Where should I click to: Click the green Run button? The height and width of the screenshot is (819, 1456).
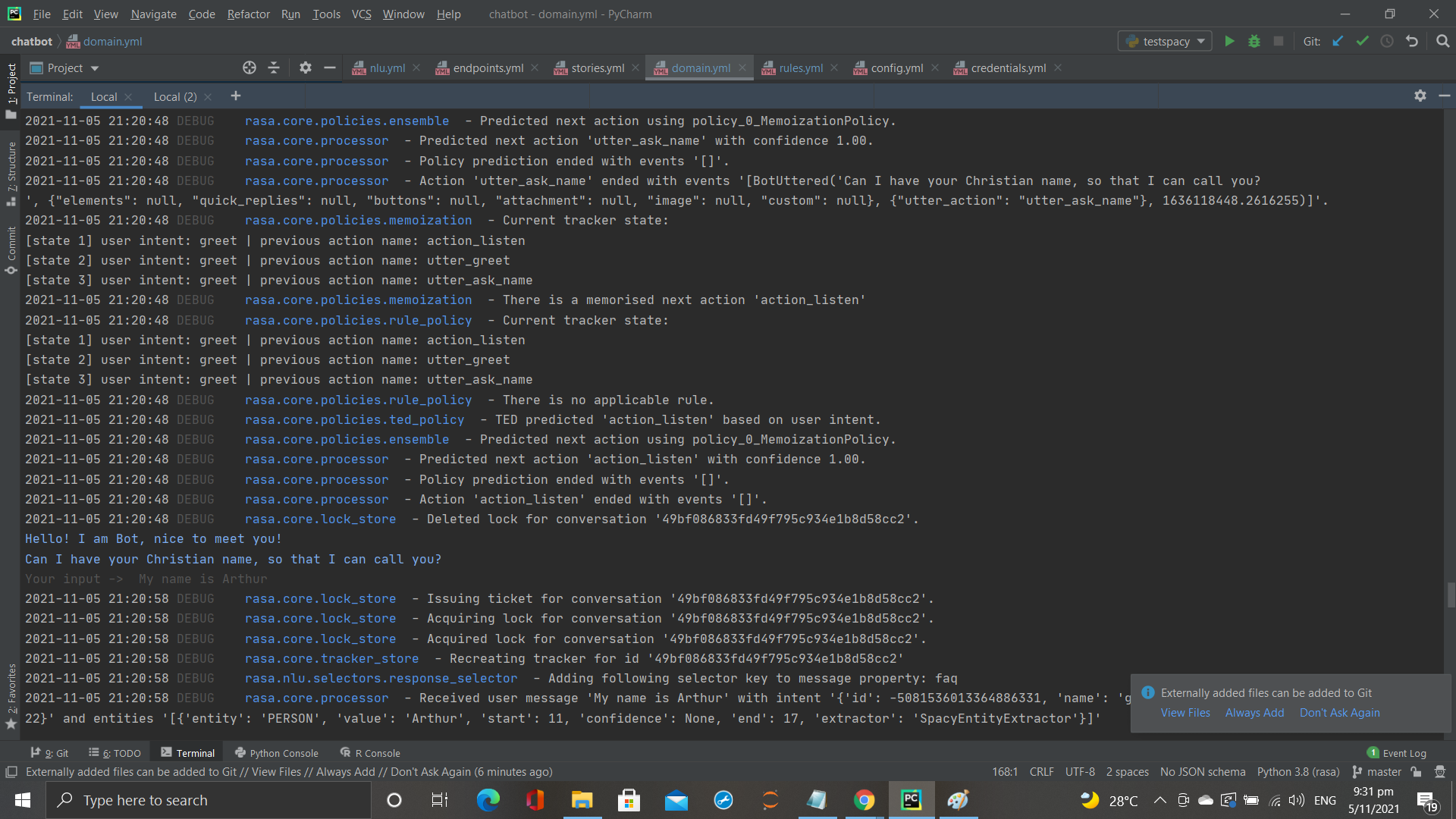1229,41
